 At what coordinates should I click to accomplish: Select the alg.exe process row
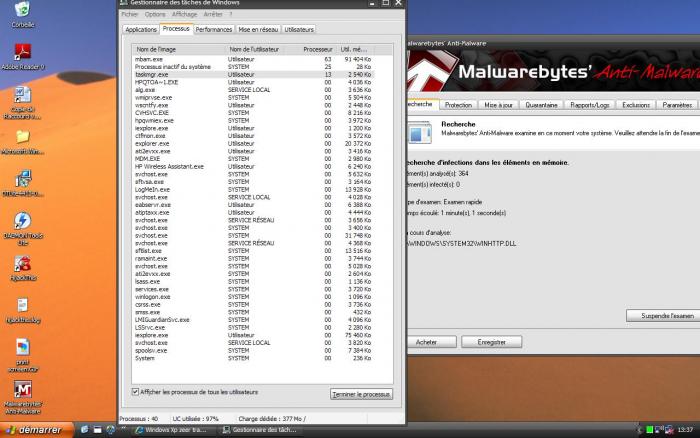pos(253,90)
